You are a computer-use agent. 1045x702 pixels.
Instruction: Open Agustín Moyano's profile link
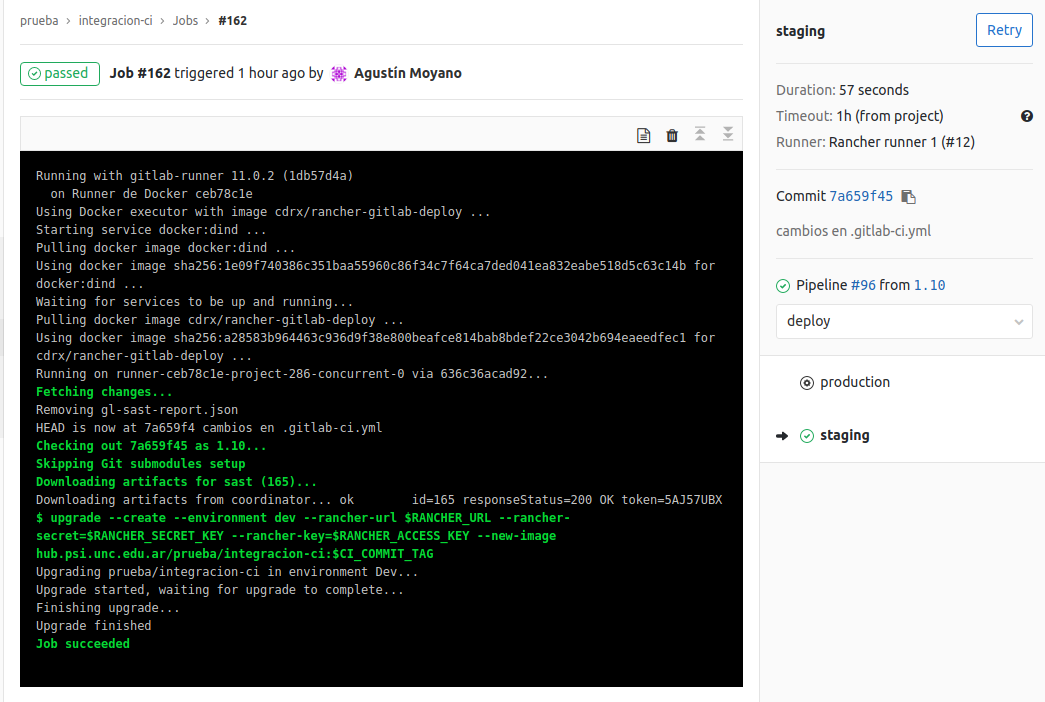(408, 73)
